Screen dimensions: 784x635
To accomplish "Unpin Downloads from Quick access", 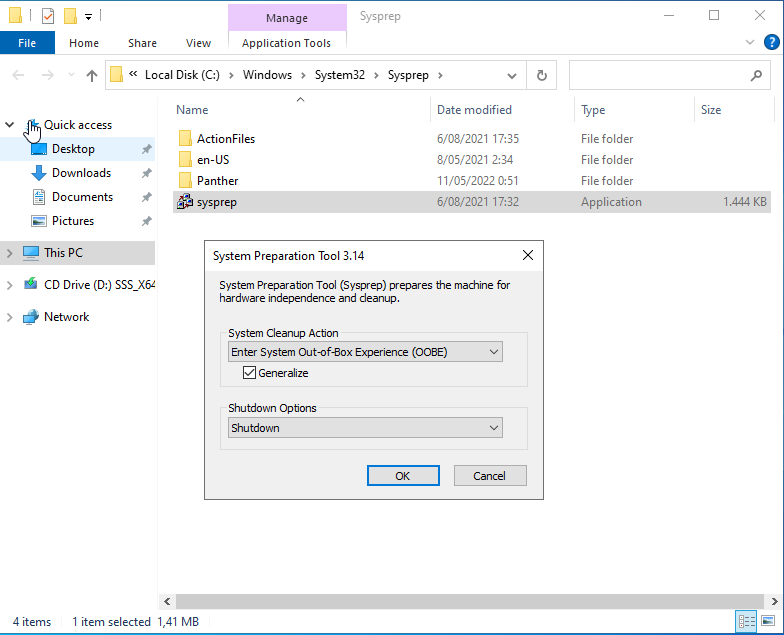I will tap(146, 173).
